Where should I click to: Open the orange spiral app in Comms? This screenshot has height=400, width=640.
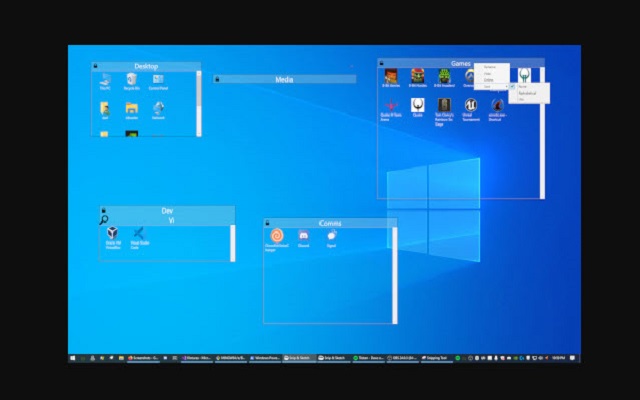coord(277,240)
